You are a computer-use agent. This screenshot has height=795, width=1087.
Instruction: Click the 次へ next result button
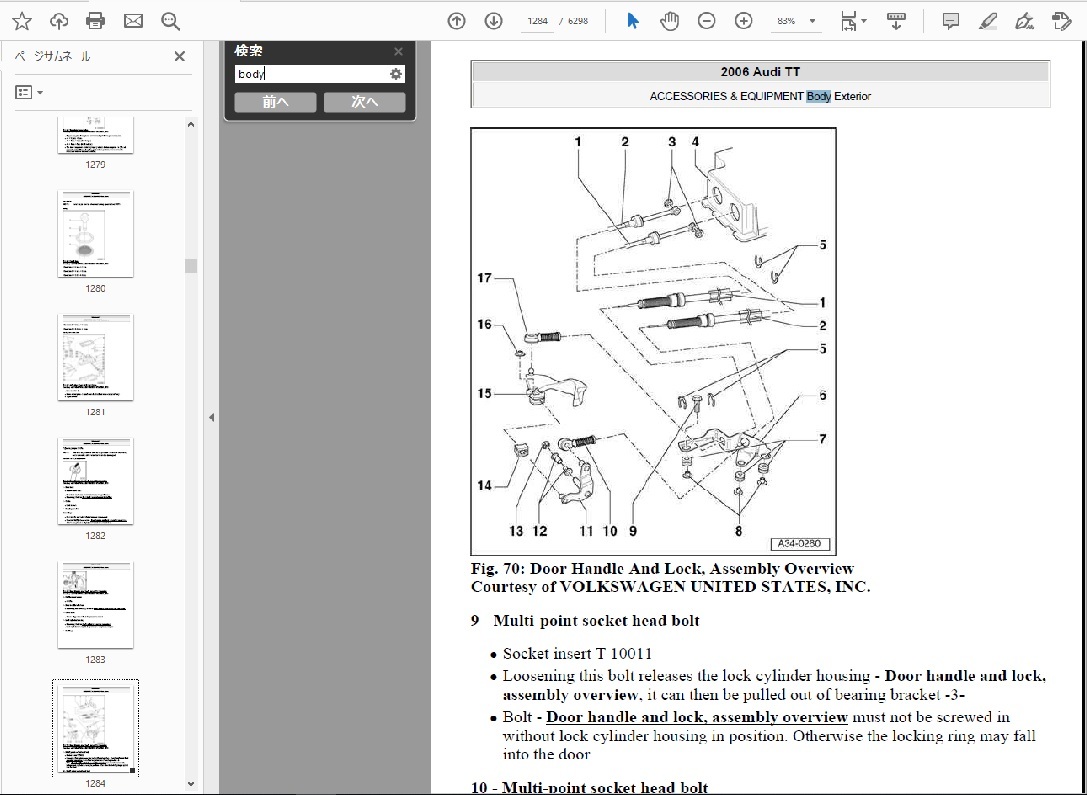[x=365, y=102]
